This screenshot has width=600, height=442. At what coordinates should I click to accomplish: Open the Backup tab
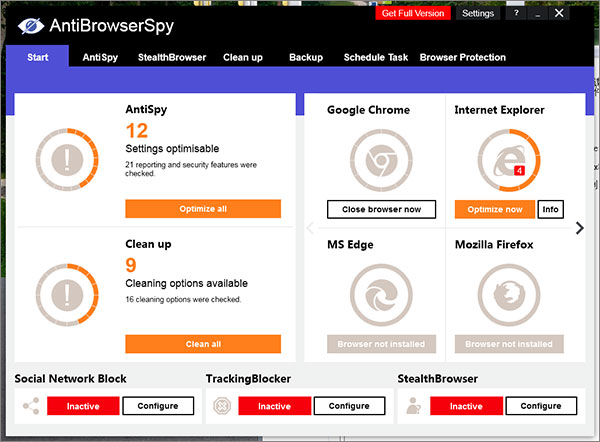tap(306, 57)
